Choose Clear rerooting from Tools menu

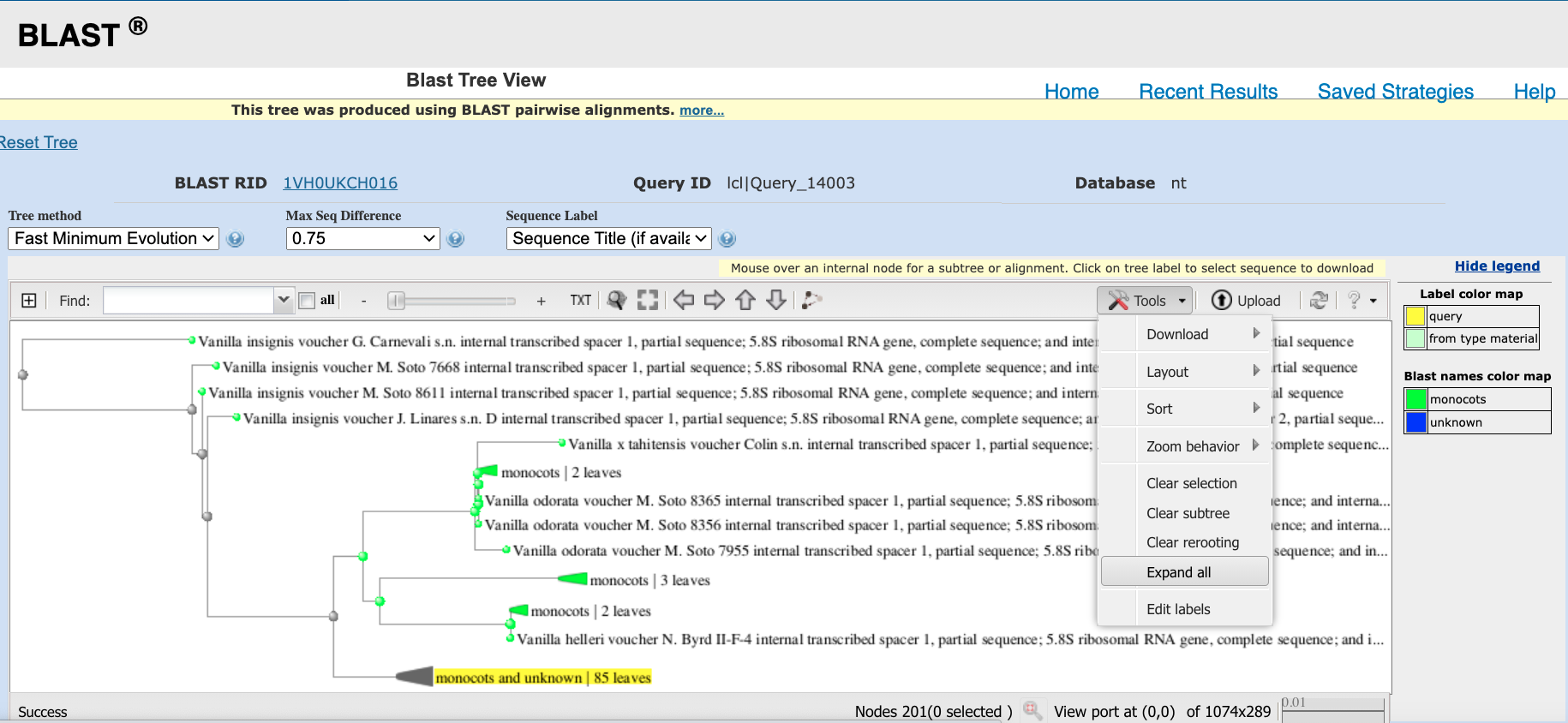1185,542
